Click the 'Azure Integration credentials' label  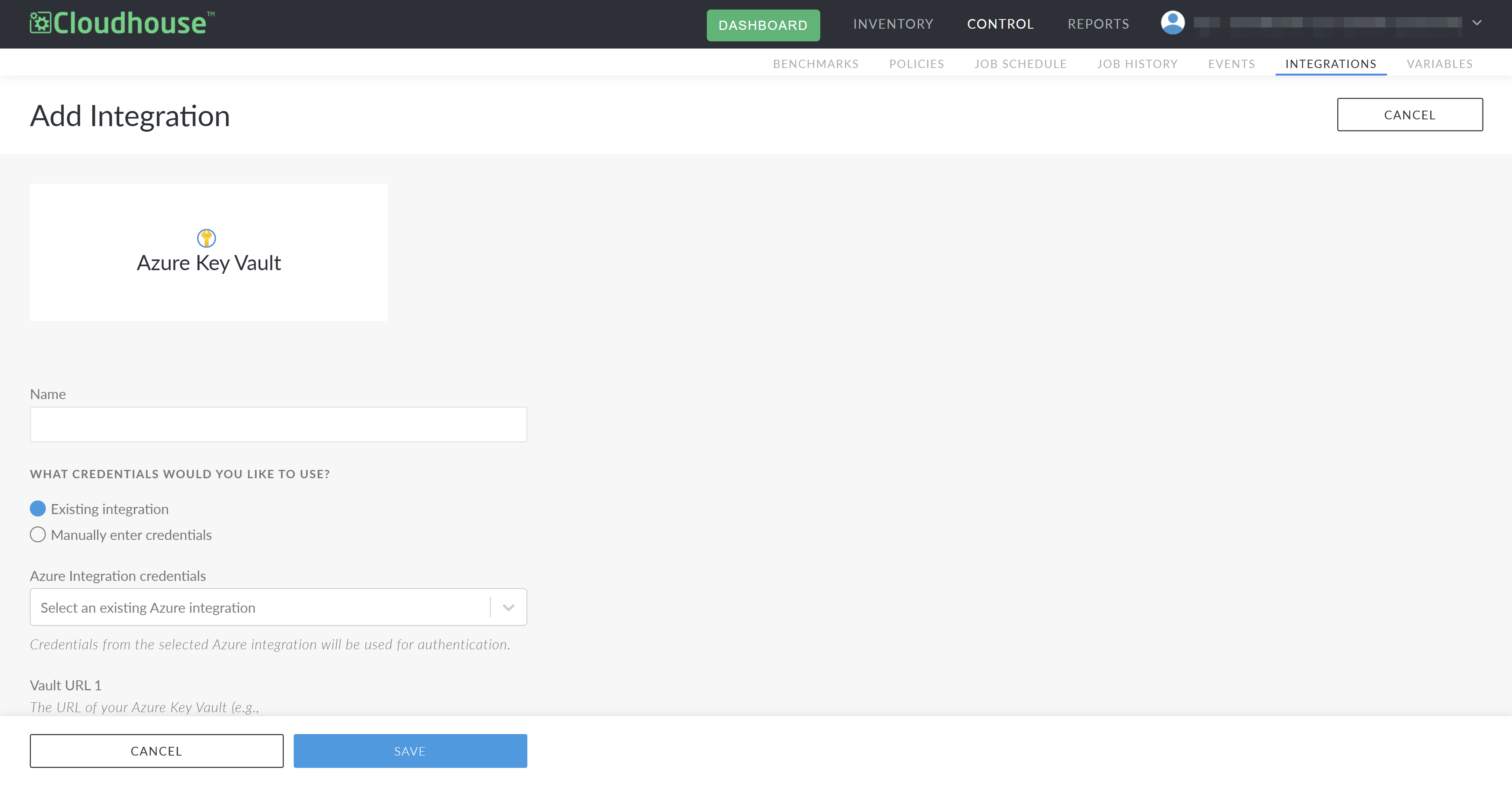[118, 576]
